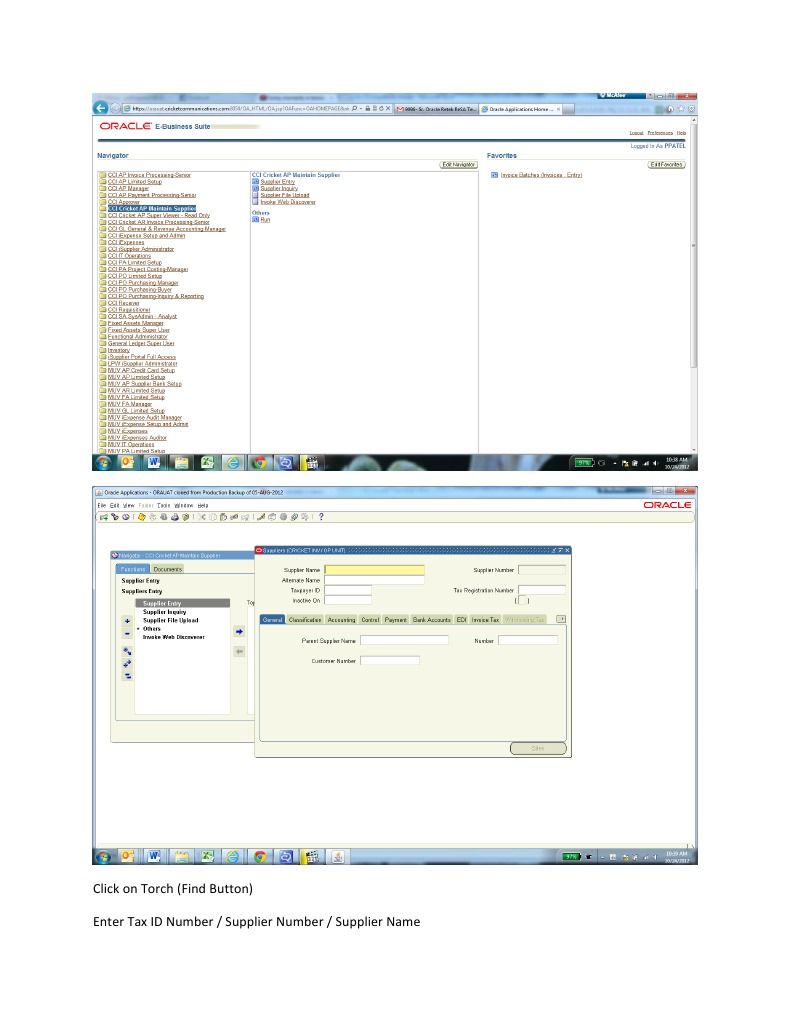The height and width of the screenshot is (1023, 791).
Task: Switch to the Classification tab
Action: tap(305, 620)
